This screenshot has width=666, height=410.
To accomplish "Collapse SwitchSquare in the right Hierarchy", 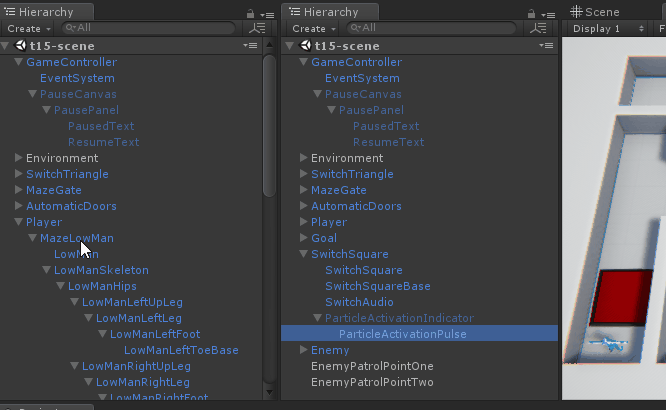I will pyautogui.click(x=303, y=254).
